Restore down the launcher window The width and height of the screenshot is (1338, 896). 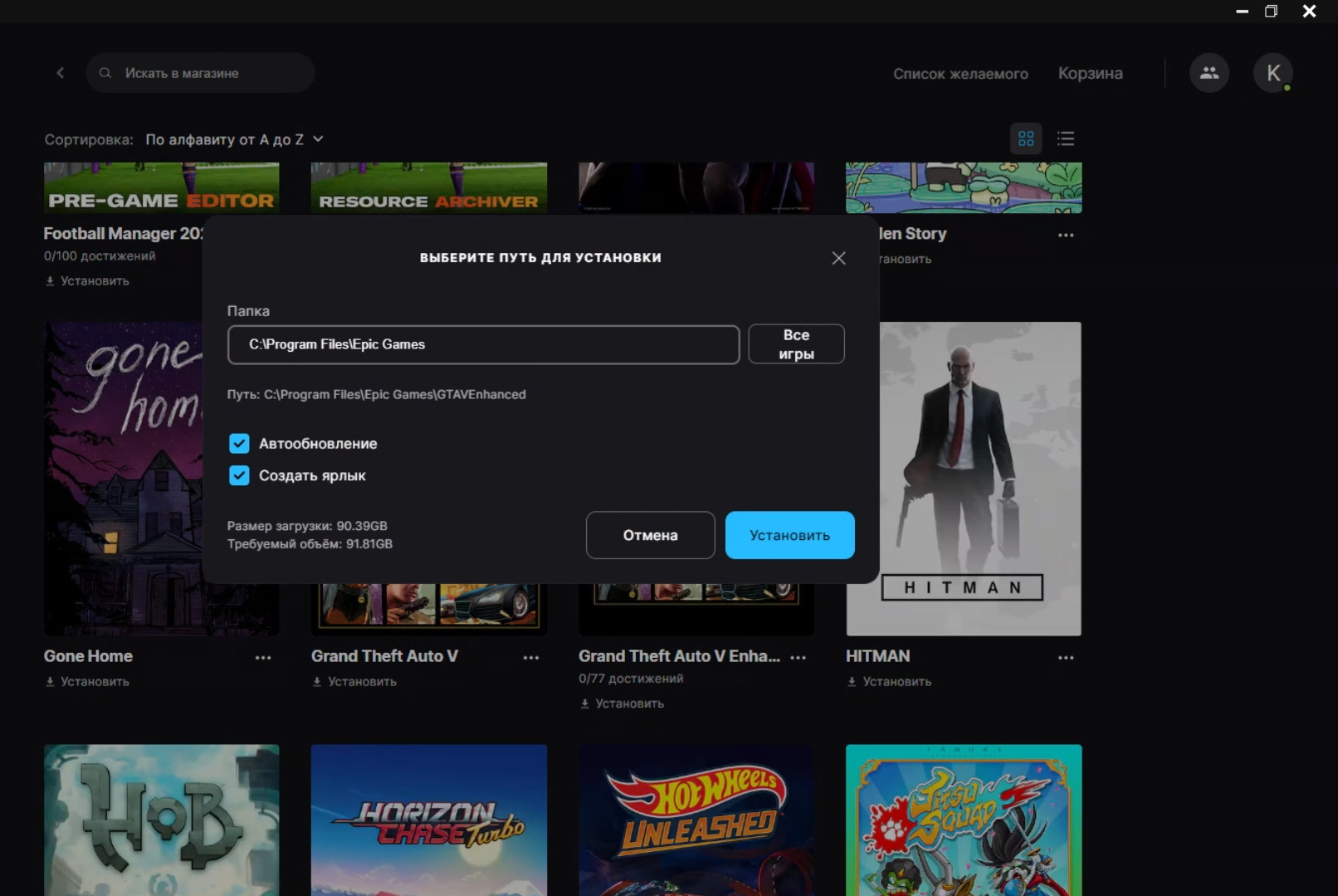pyautogui.click(x=1271, y=11)
